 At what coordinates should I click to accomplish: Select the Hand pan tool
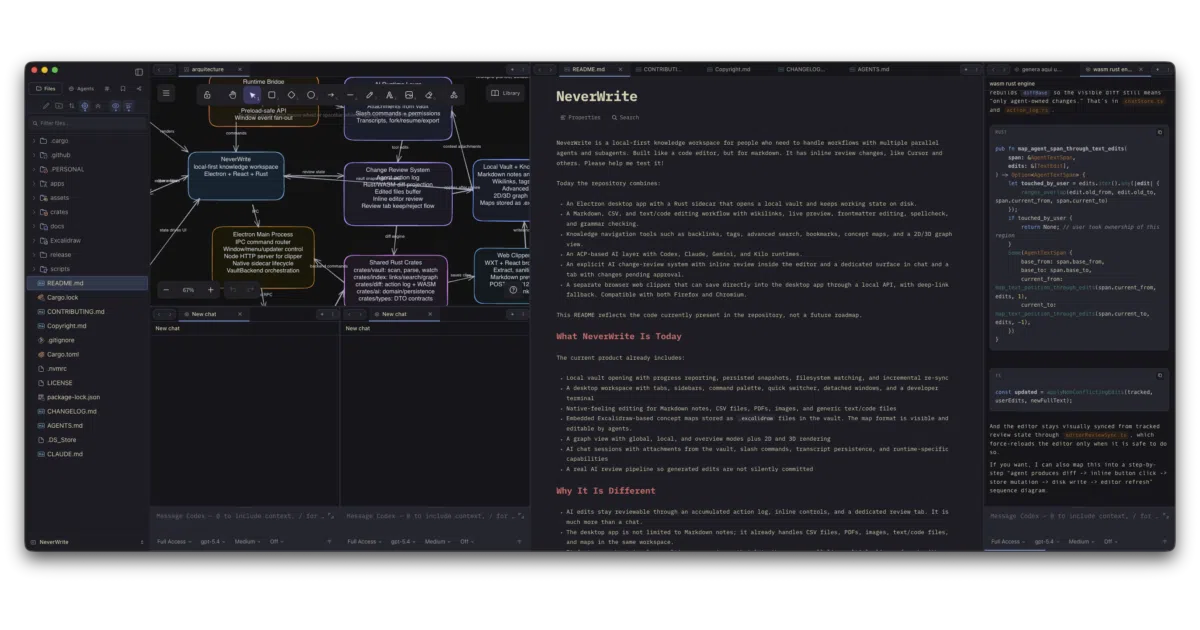pos(231,95)
